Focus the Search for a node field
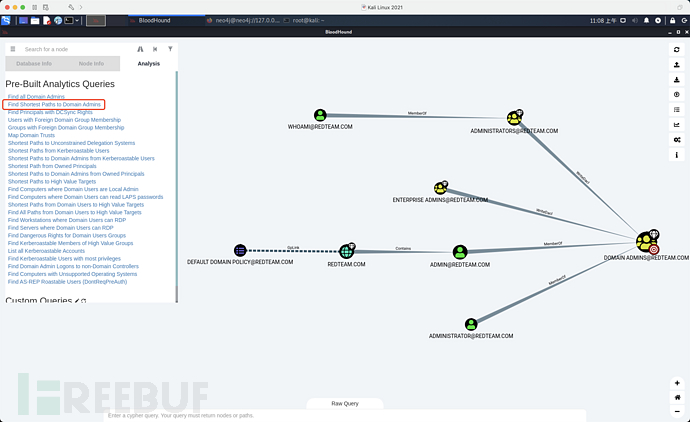The width and height of the screenshot is (690, 422). [77, 49]
